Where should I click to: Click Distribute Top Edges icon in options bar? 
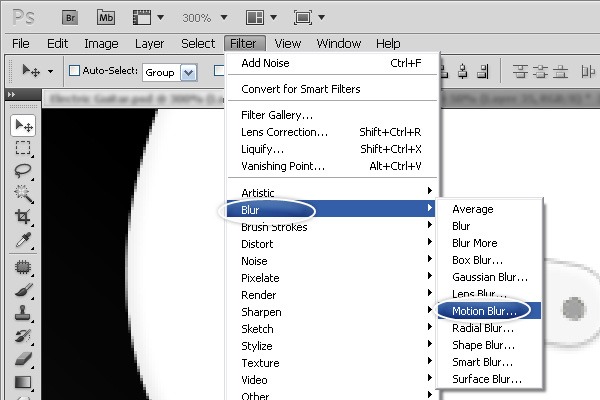520,71
